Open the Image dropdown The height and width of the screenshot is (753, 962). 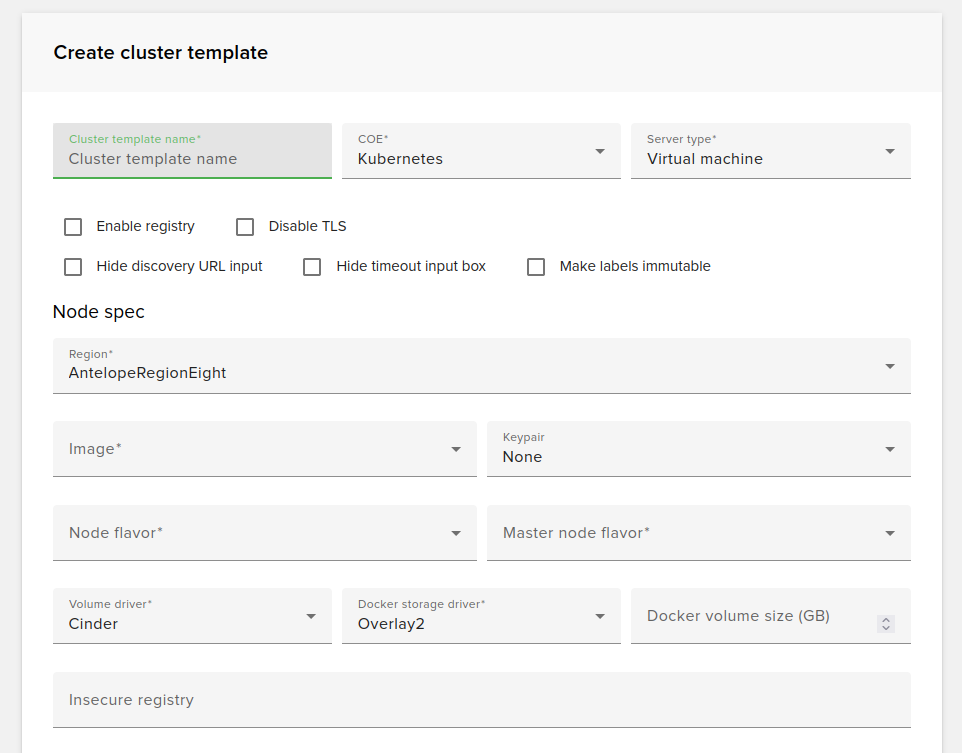(264, 449)
